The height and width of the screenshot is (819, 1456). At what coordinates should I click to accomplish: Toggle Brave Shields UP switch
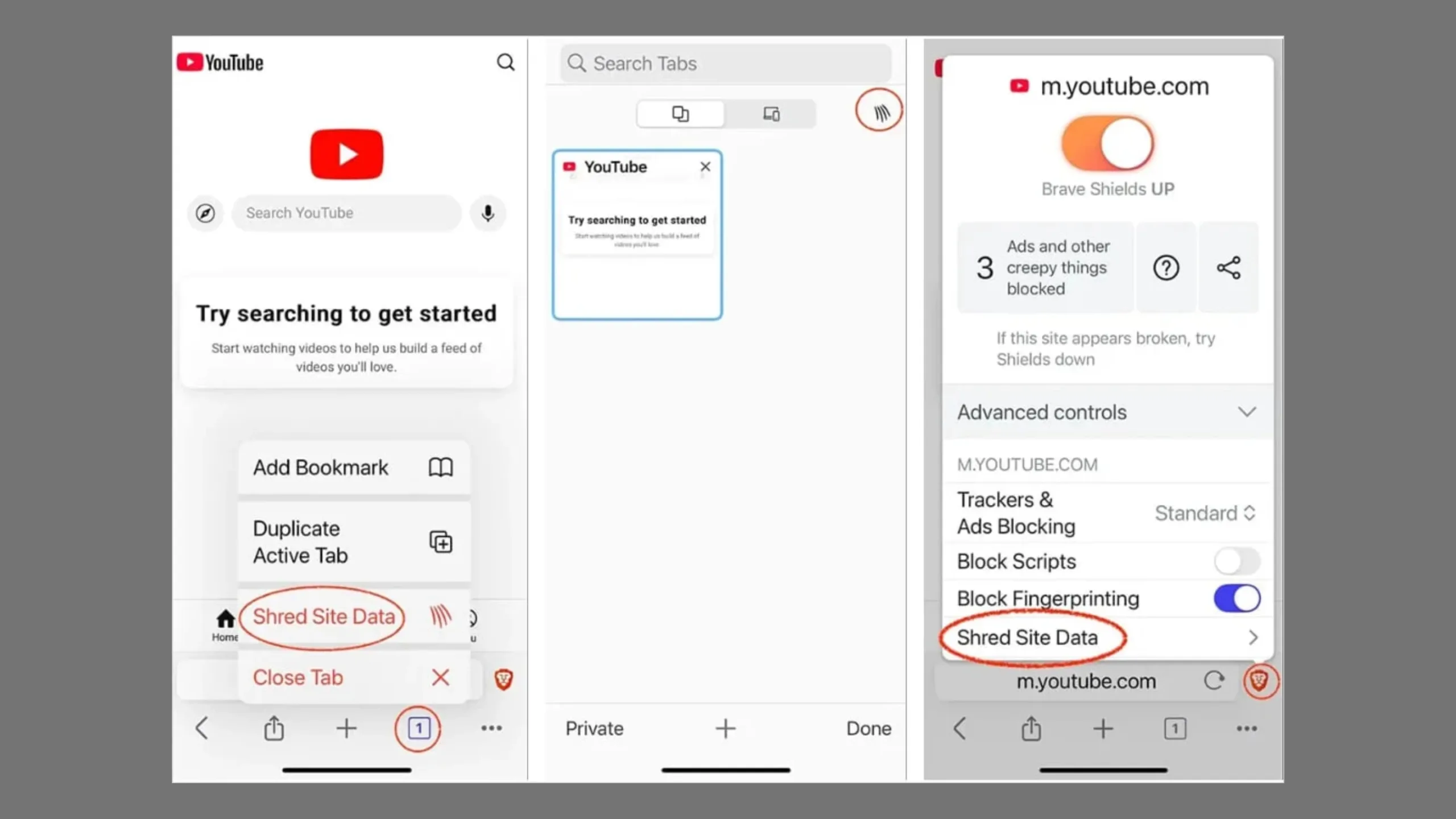click(x=1107, y=143)
